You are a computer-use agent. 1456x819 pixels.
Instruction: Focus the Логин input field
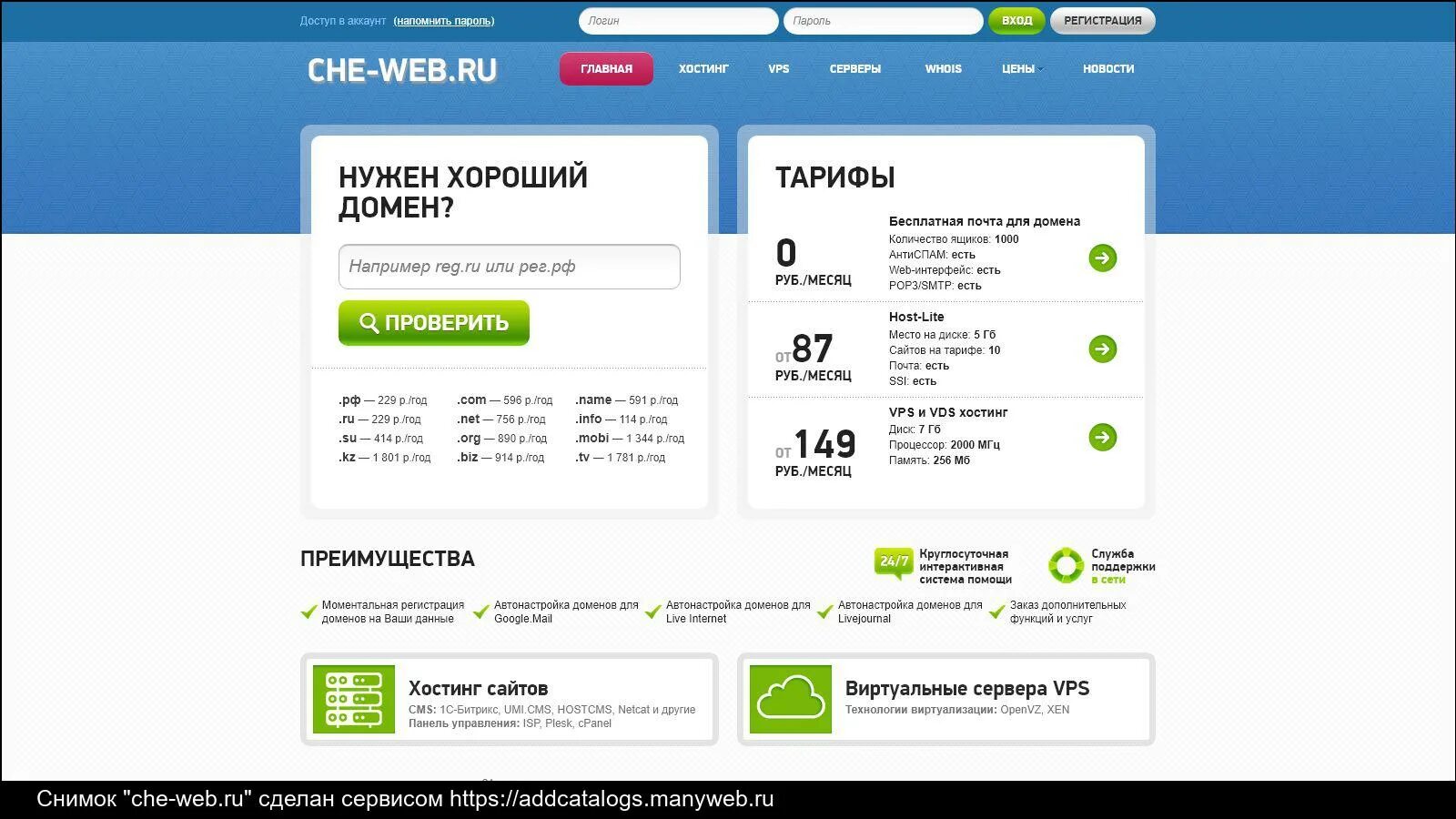[679, 21]
